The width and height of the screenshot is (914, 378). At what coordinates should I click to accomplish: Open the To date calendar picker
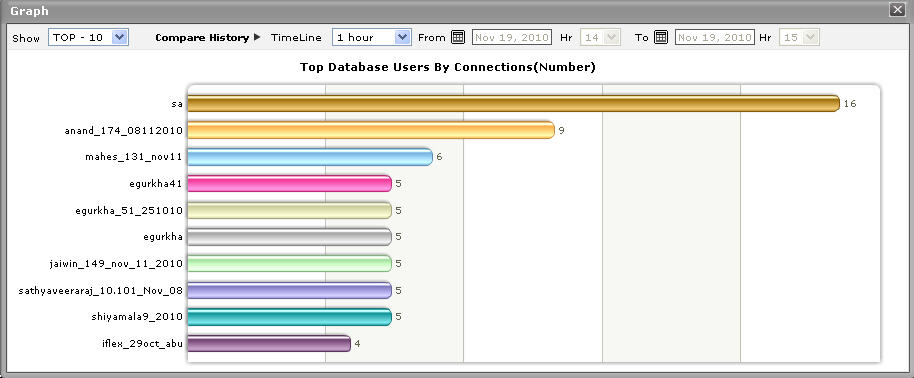[x=660, y=37]
